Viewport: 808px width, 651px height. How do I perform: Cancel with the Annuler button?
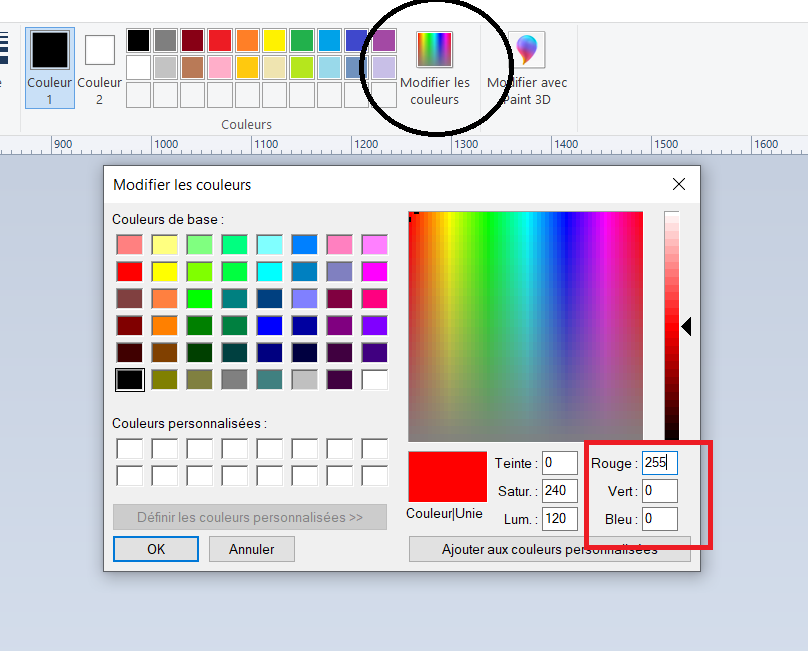tap(251, 549)
